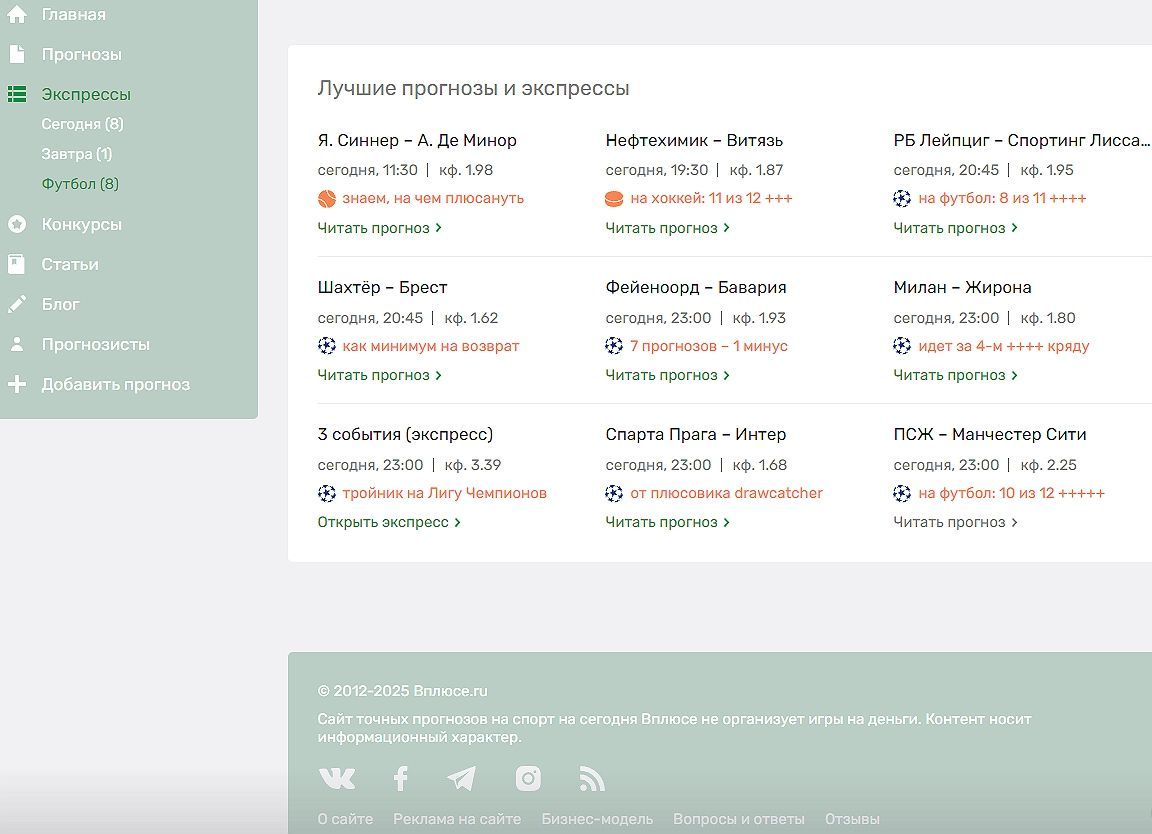Click football icon under ПСЖ – Манчестер Сити
Viewport: 1152px width, 834px height.
coord(902,493)
